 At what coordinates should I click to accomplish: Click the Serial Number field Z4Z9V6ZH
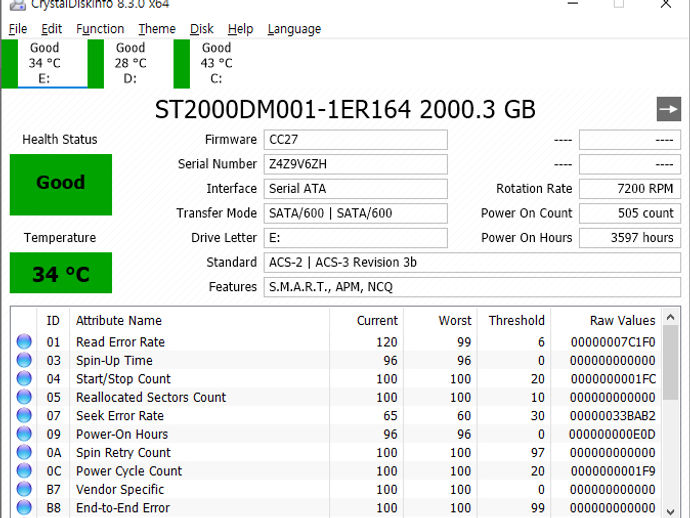coord(356,164)
